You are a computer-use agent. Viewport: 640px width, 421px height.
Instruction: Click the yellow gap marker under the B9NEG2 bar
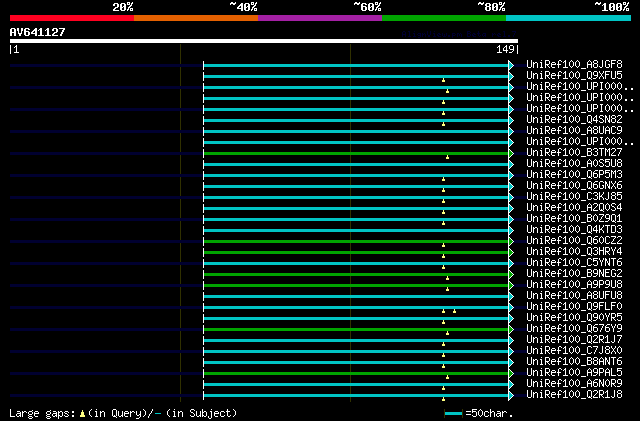[447, 278]
